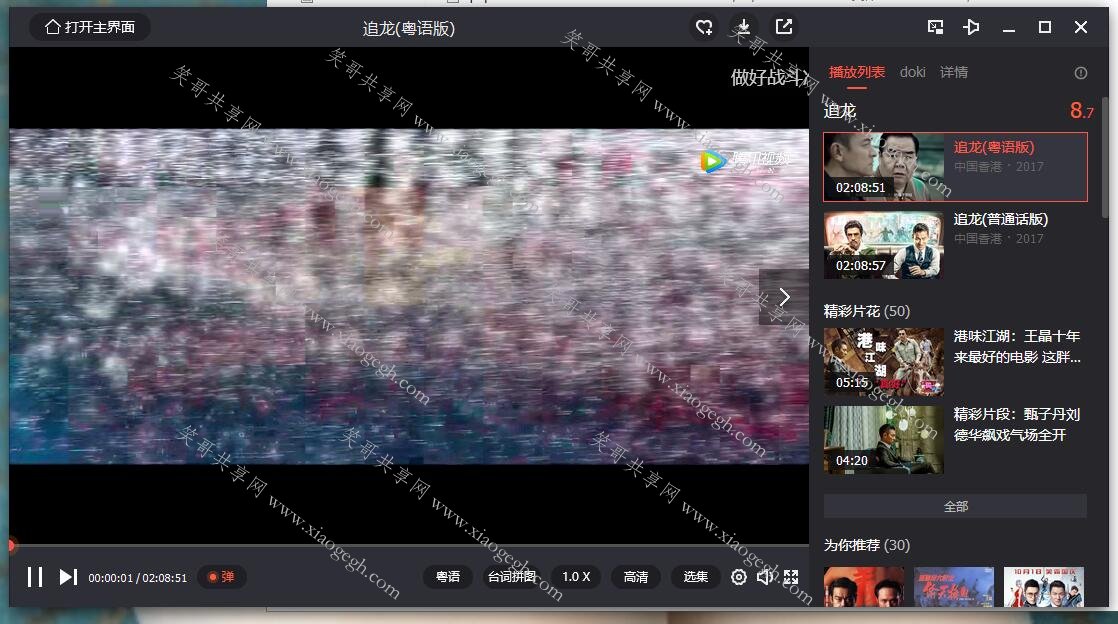
Task: Show all clips with 全部 button
Action: [955, 506]
